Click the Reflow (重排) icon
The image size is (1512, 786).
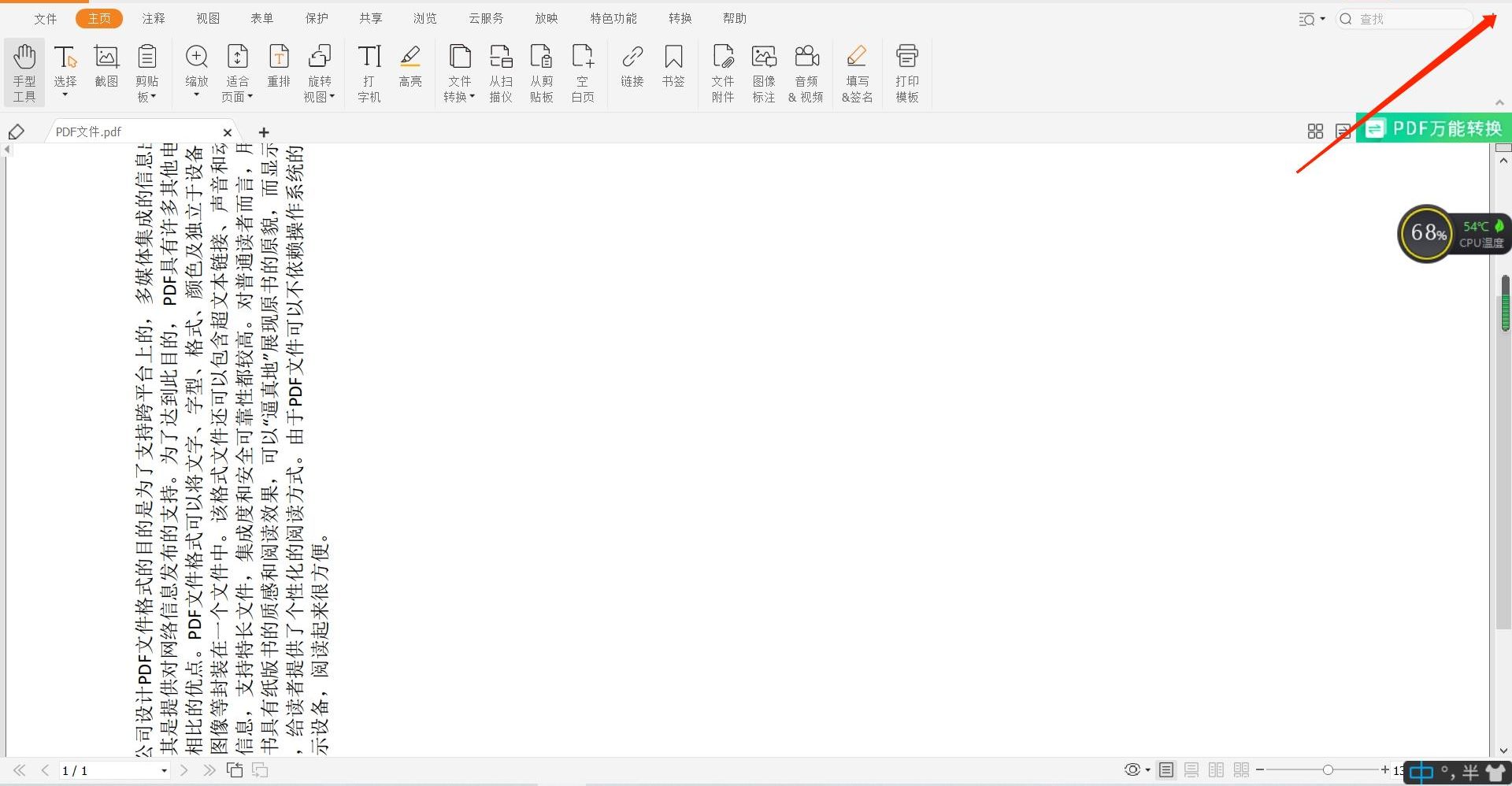[x=279, y=66]
